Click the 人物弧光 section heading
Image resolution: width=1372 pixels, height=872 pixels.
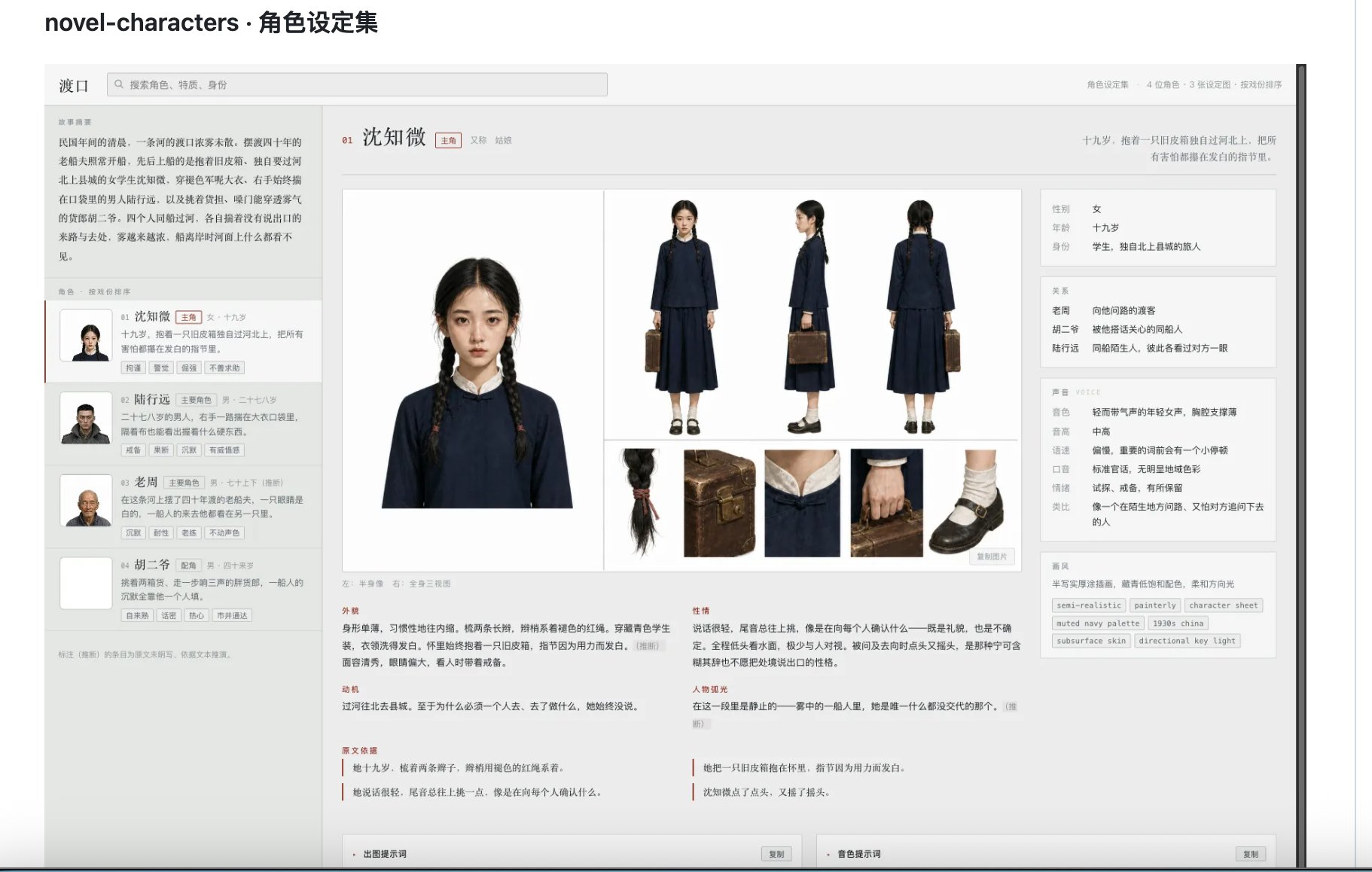pos(710,689)
